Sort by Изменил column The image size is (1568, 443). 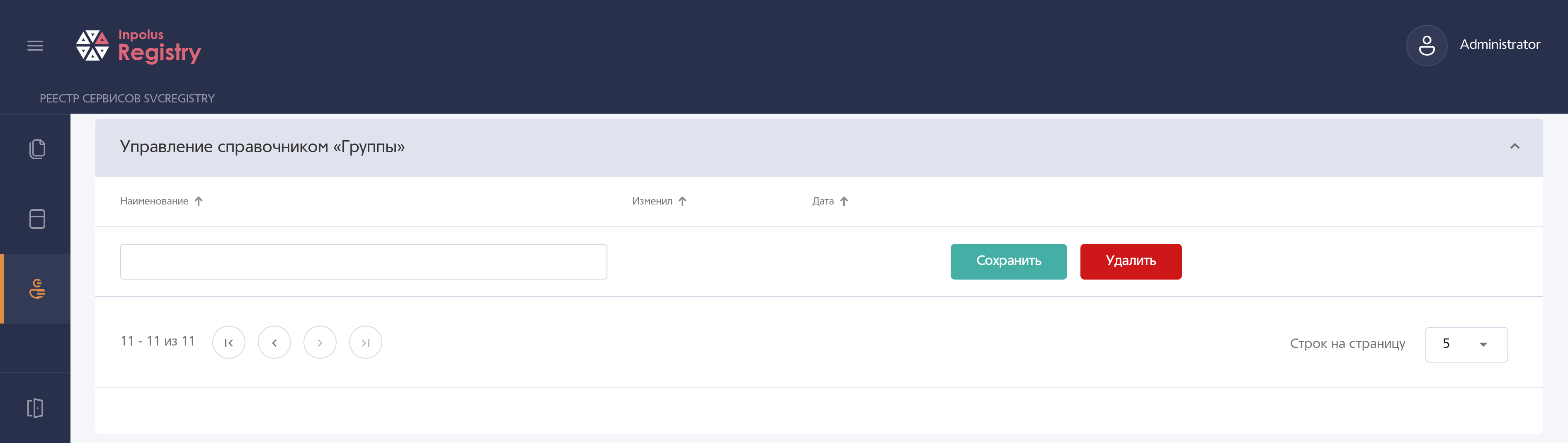click(659, 201)
